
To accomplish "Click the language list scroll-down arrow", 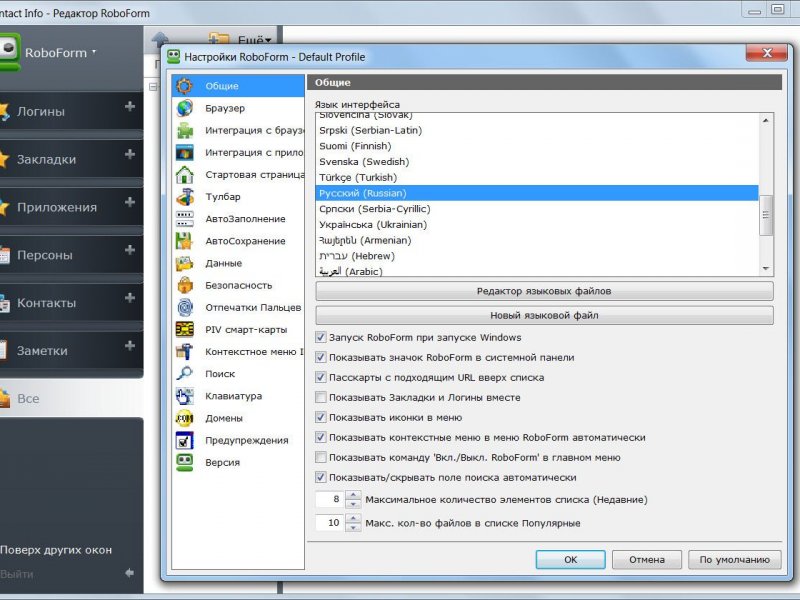I will (x=766, y=268).
